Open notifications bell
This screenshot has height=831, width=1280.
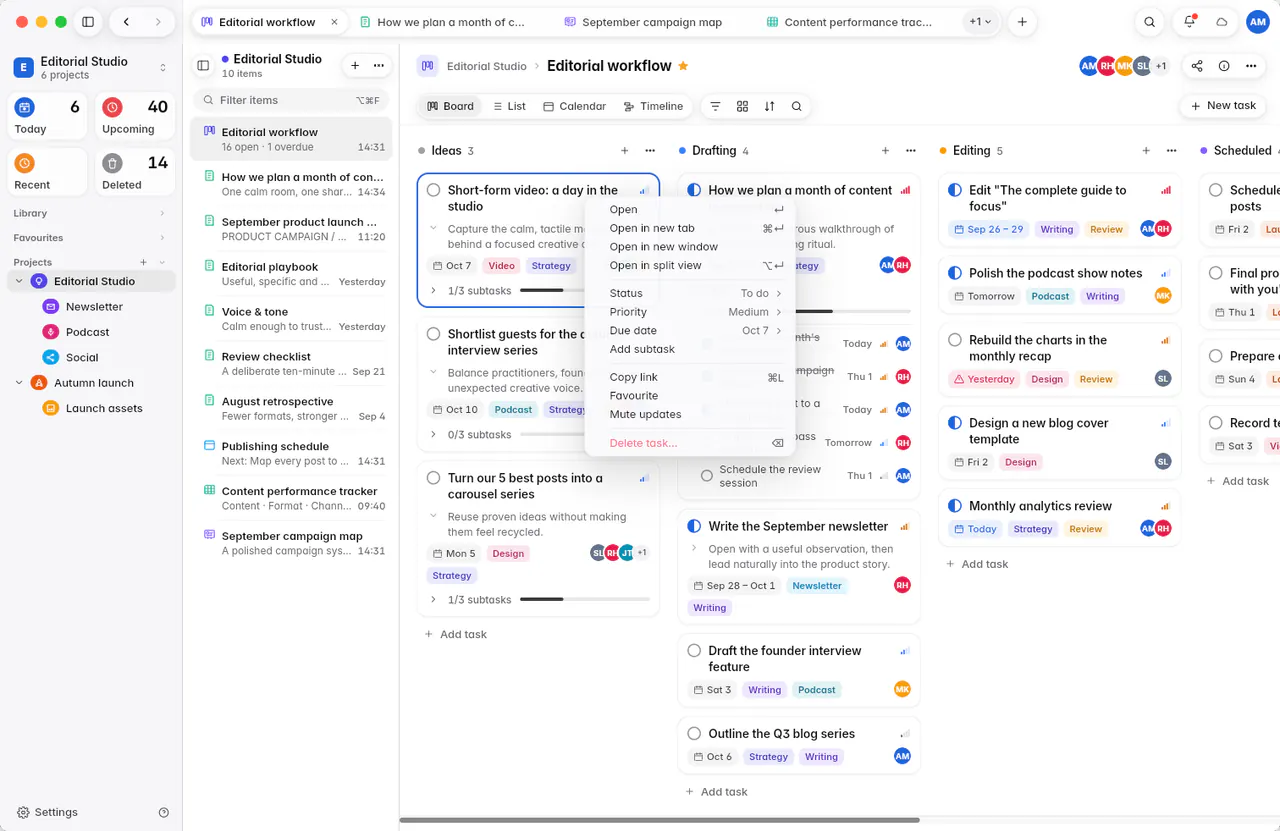[x=1189, y=22]
